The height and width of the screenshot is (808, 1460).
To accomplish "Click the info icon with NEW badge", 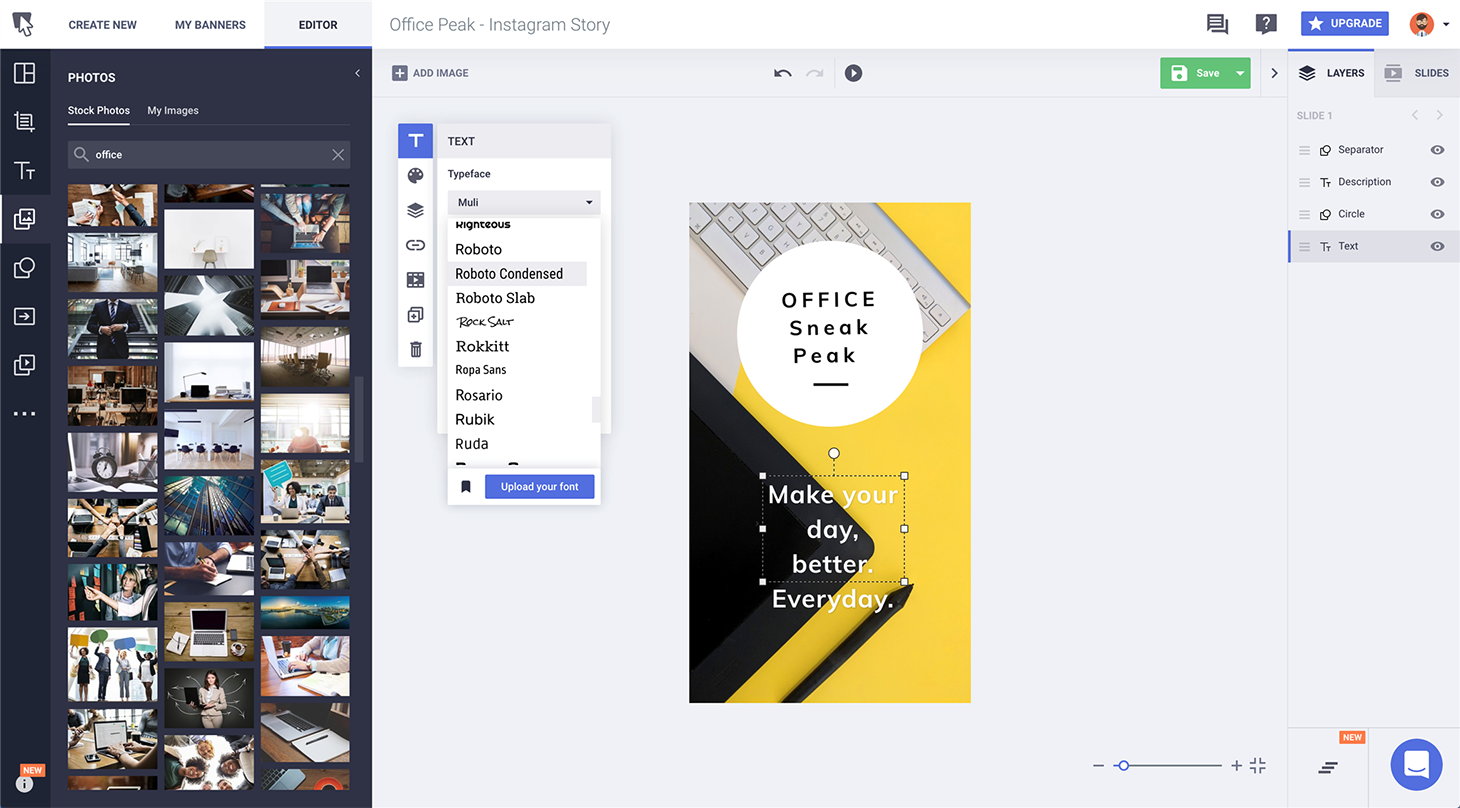I will pos(25,783).
